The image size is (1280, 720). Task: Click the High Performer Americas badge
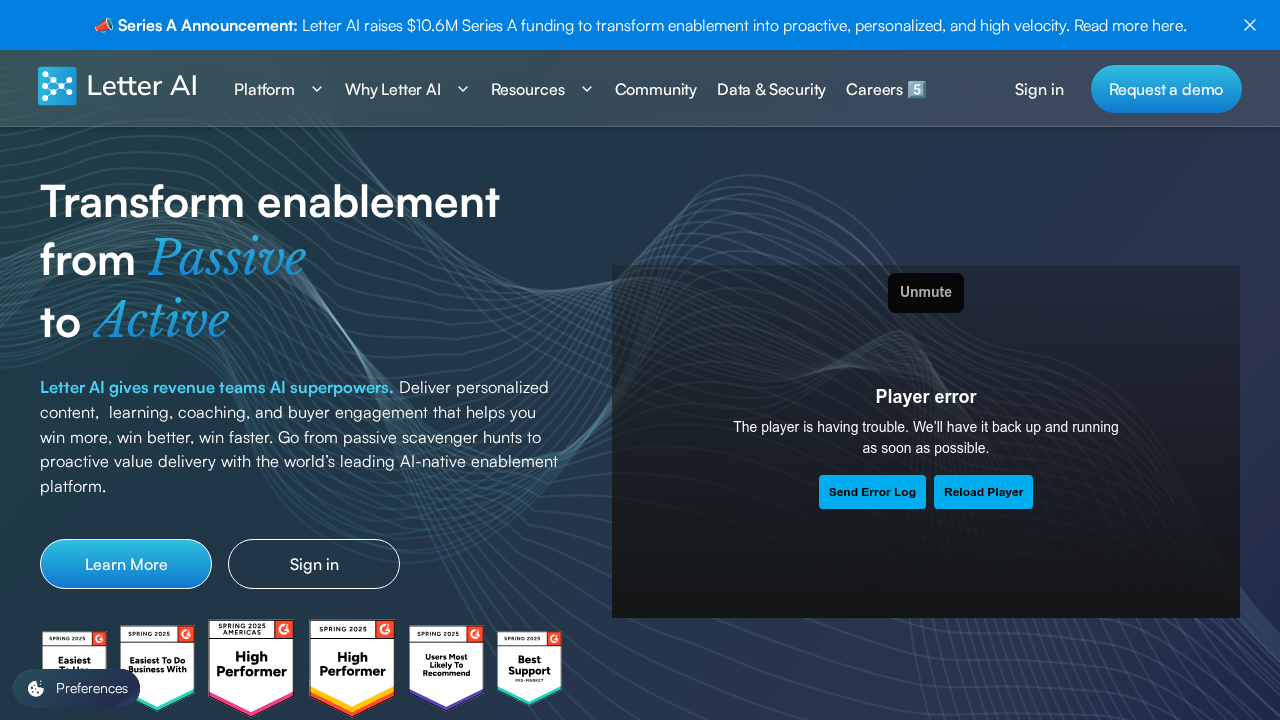251,666
